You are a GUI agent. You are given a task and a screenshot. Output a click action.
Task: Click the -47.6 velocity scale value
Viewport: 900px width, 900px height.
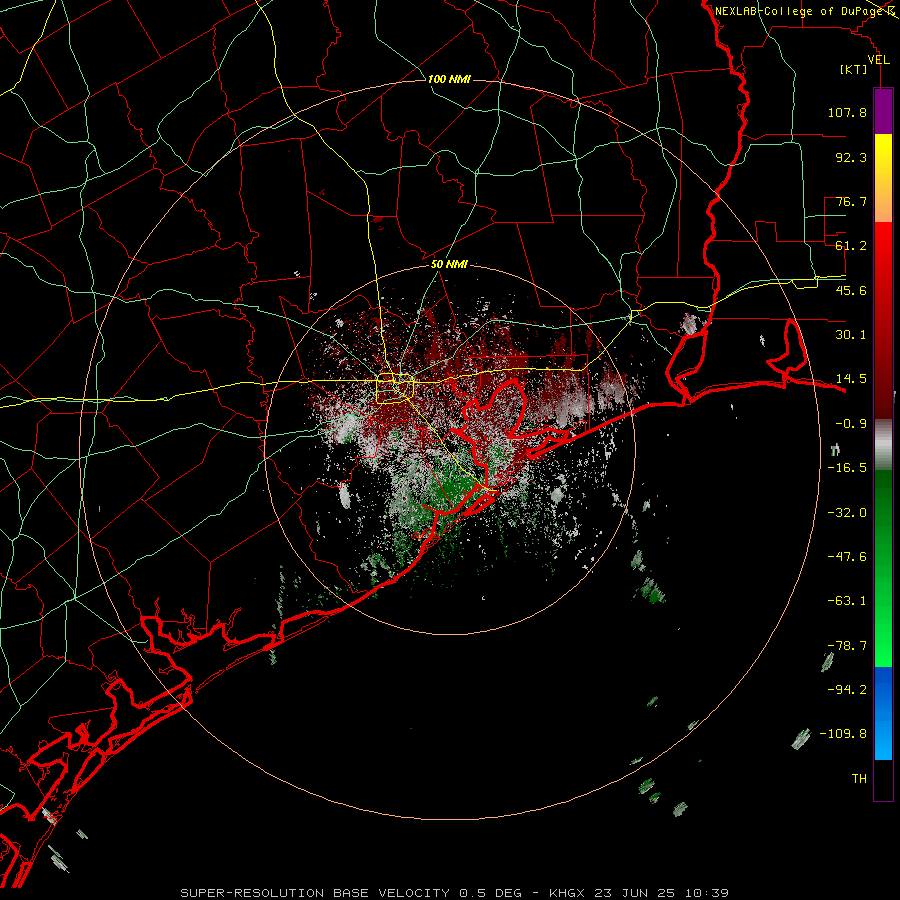847,557
